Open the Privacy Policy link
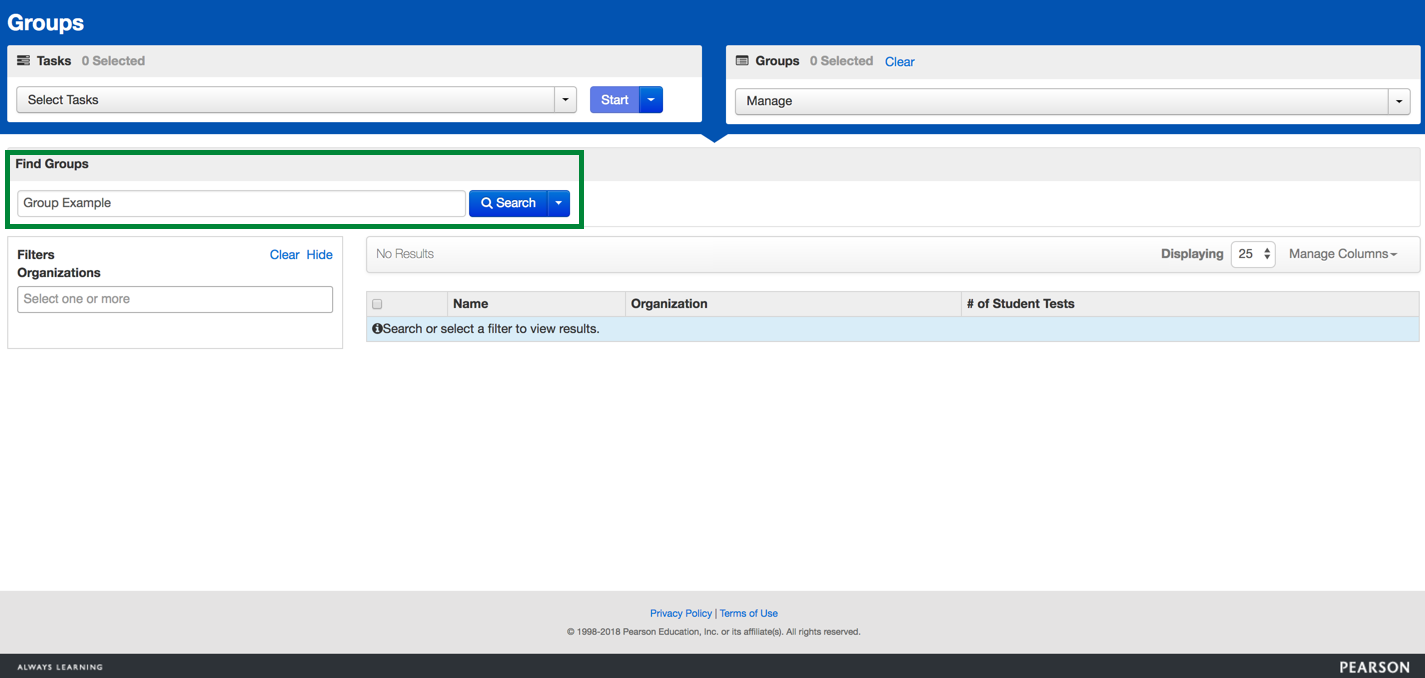This screenshot has height=678, width=1425. (x=680, y=614)
